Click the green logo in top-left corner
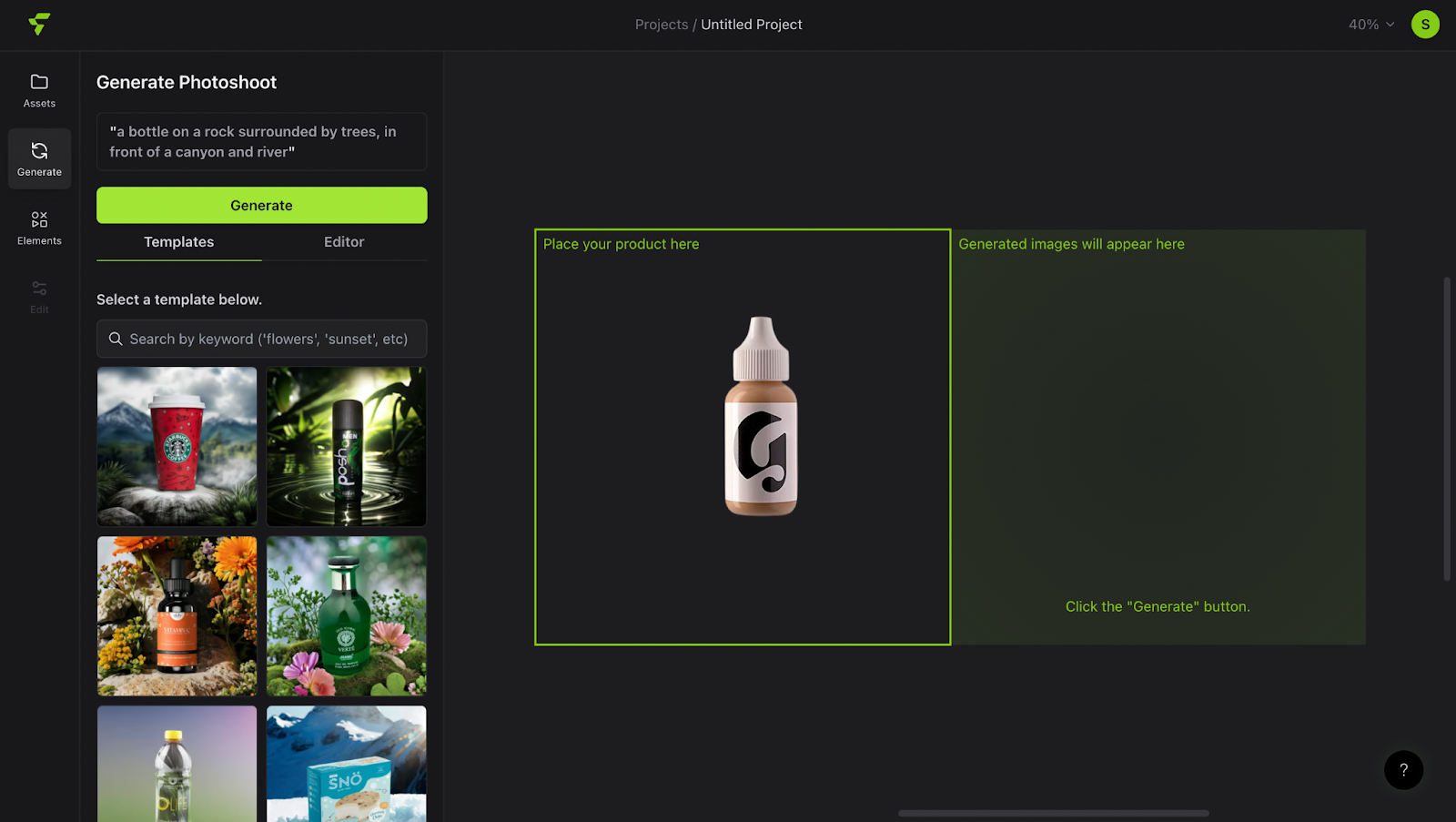 [39, 24]
